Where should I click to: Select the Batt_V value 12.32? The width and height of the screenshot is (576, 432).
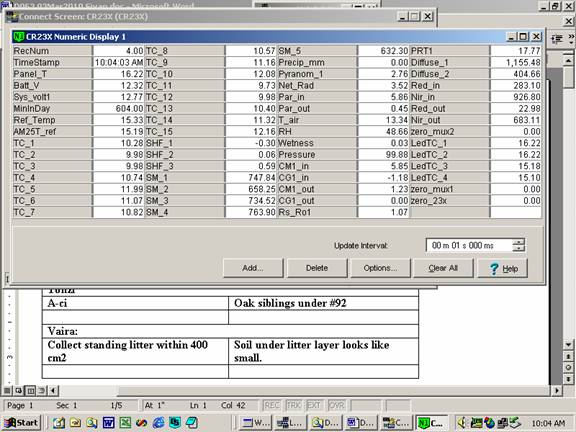click(x=118, y=85)
